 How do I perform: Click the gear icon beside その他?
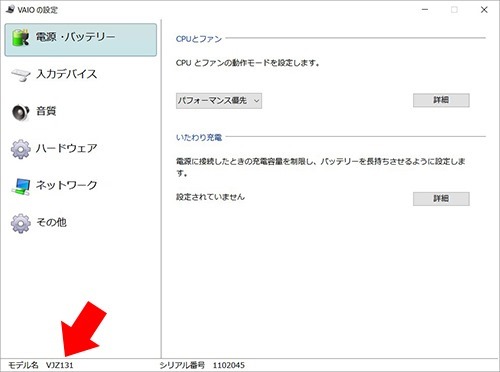pos(21,223)
